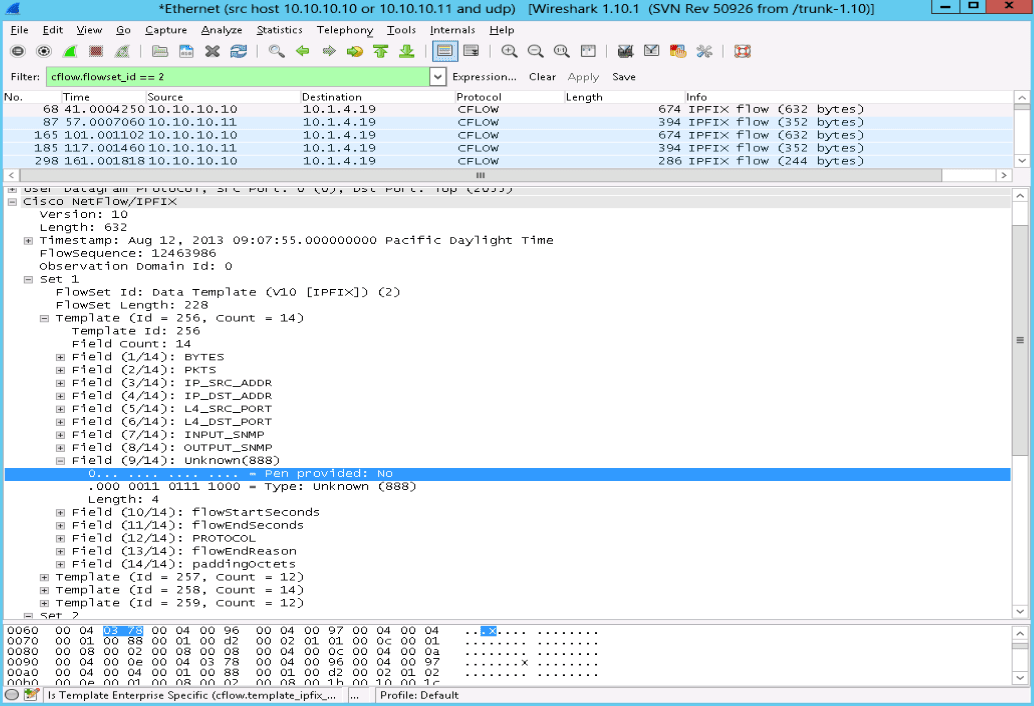Collapse the Set 1 node
The height and width of the screenshot is (706, 1034).
click(28, 279)
